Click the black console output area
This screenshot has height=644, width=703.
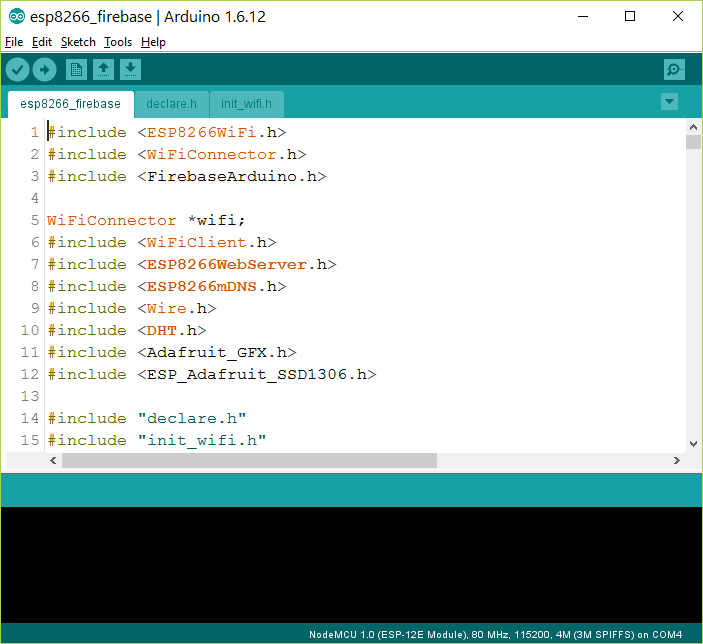point(352,565)
